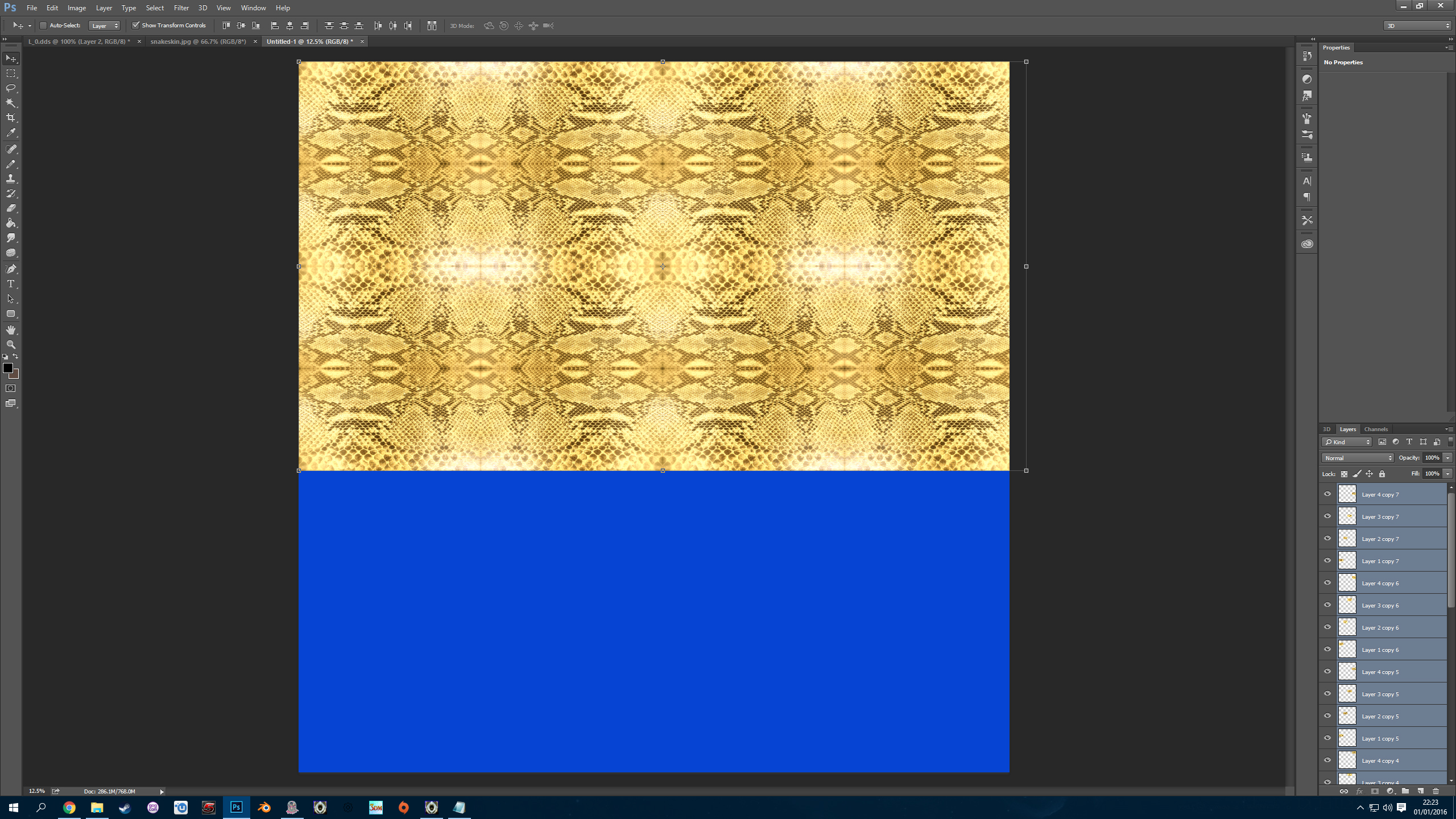Click the Opacity value field

[x=1432, y=458]
